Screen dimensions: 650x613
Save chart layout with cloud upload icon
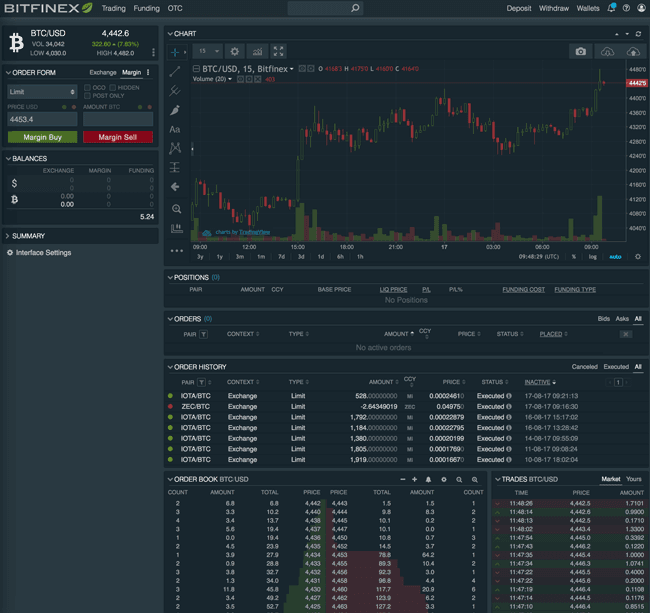(633, 51)
